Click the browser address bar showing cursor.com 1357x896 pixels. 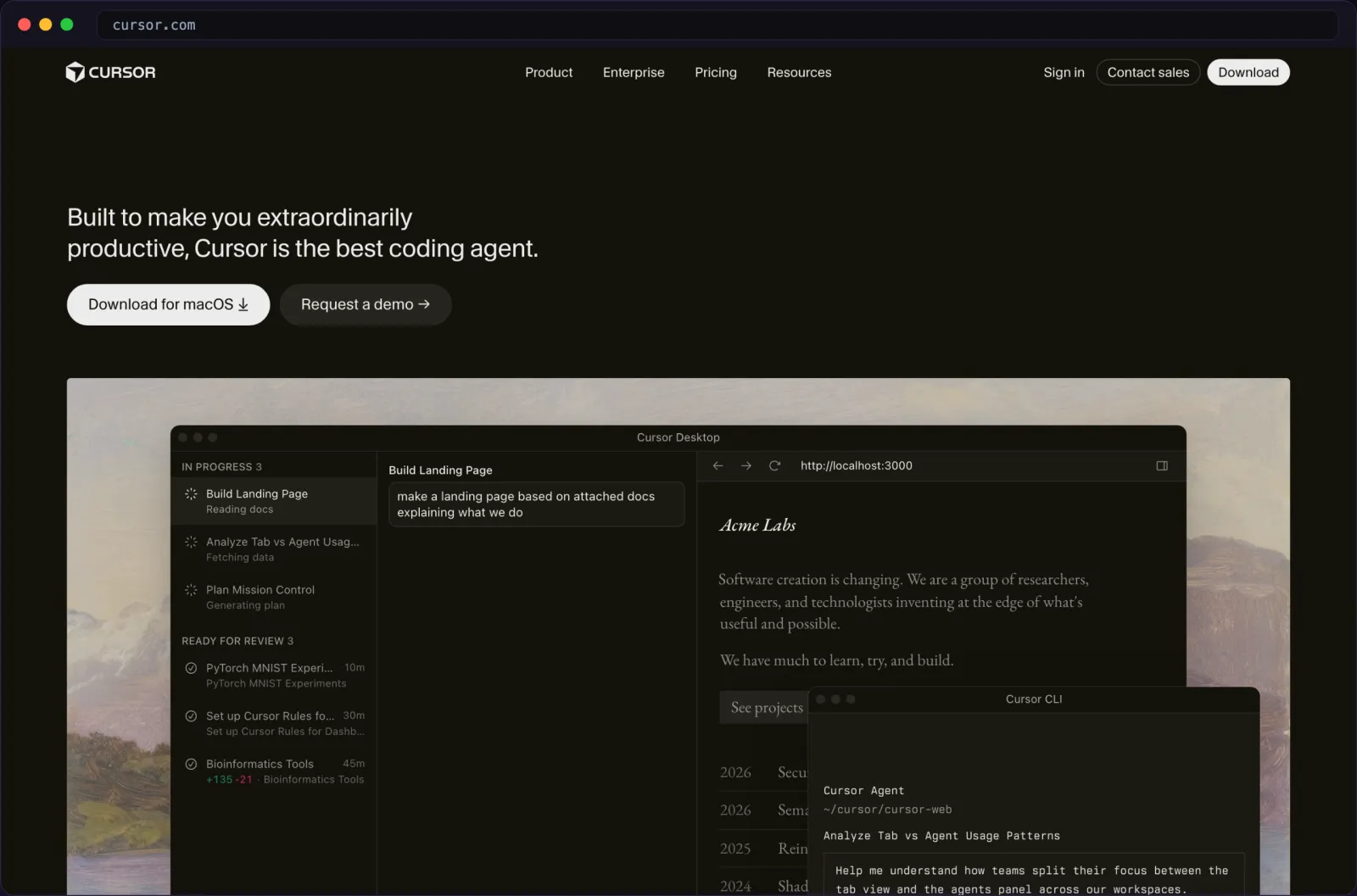tap(717, 25)
